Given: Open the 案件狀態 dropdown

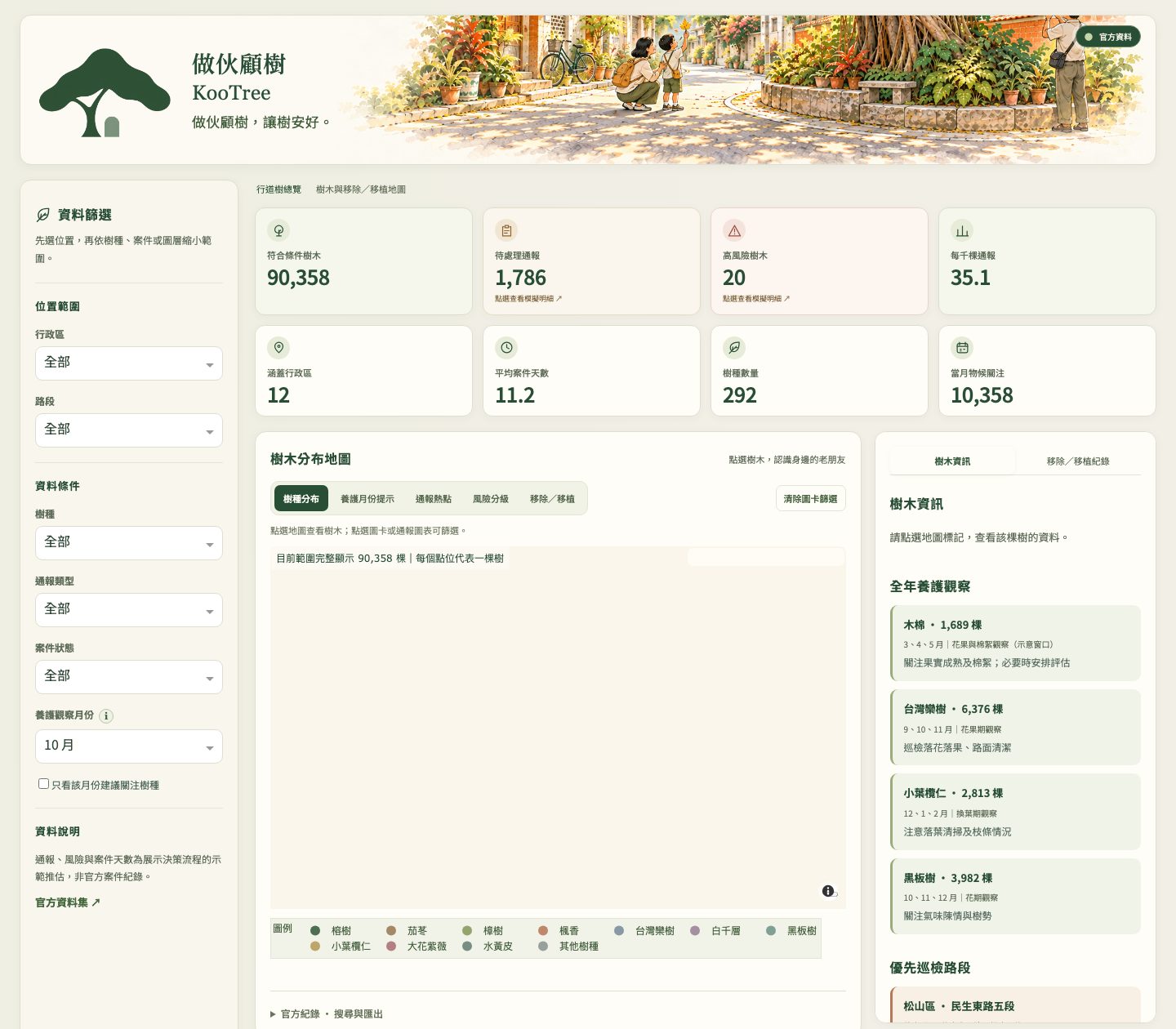Looking at the screenshot, I should [129, 676].
